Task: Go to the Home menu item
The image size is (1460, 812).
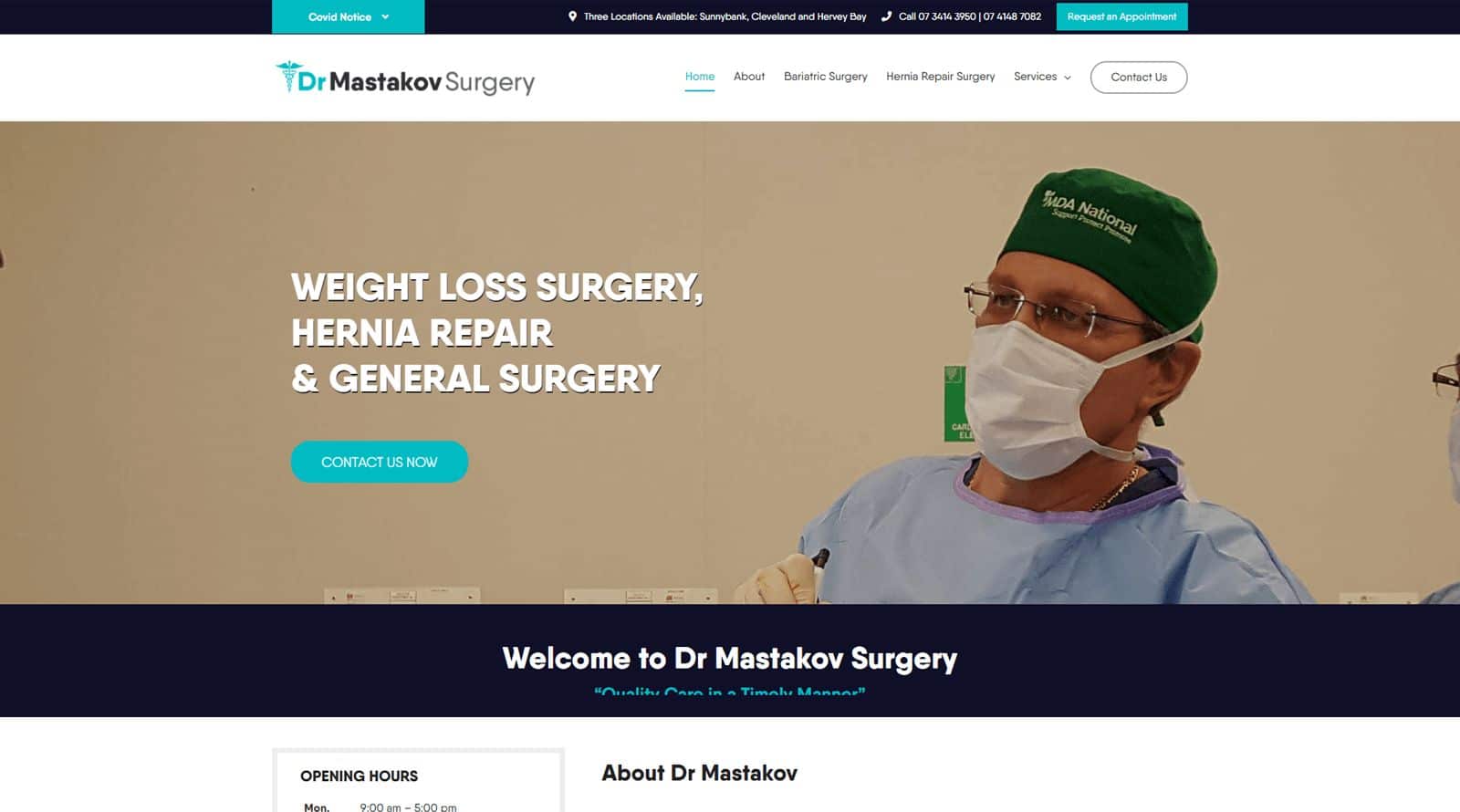Action: (700, 77)
